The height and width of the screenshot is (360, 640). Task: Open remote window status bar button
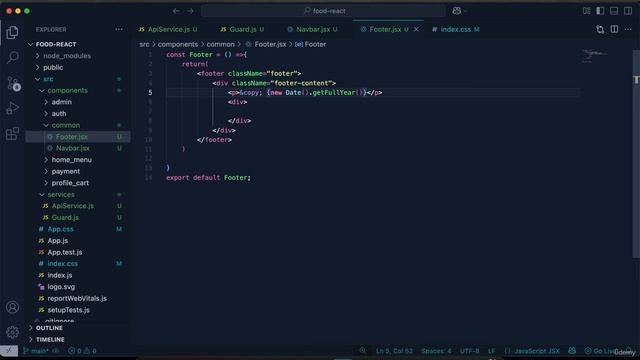(x=9, y=351)
